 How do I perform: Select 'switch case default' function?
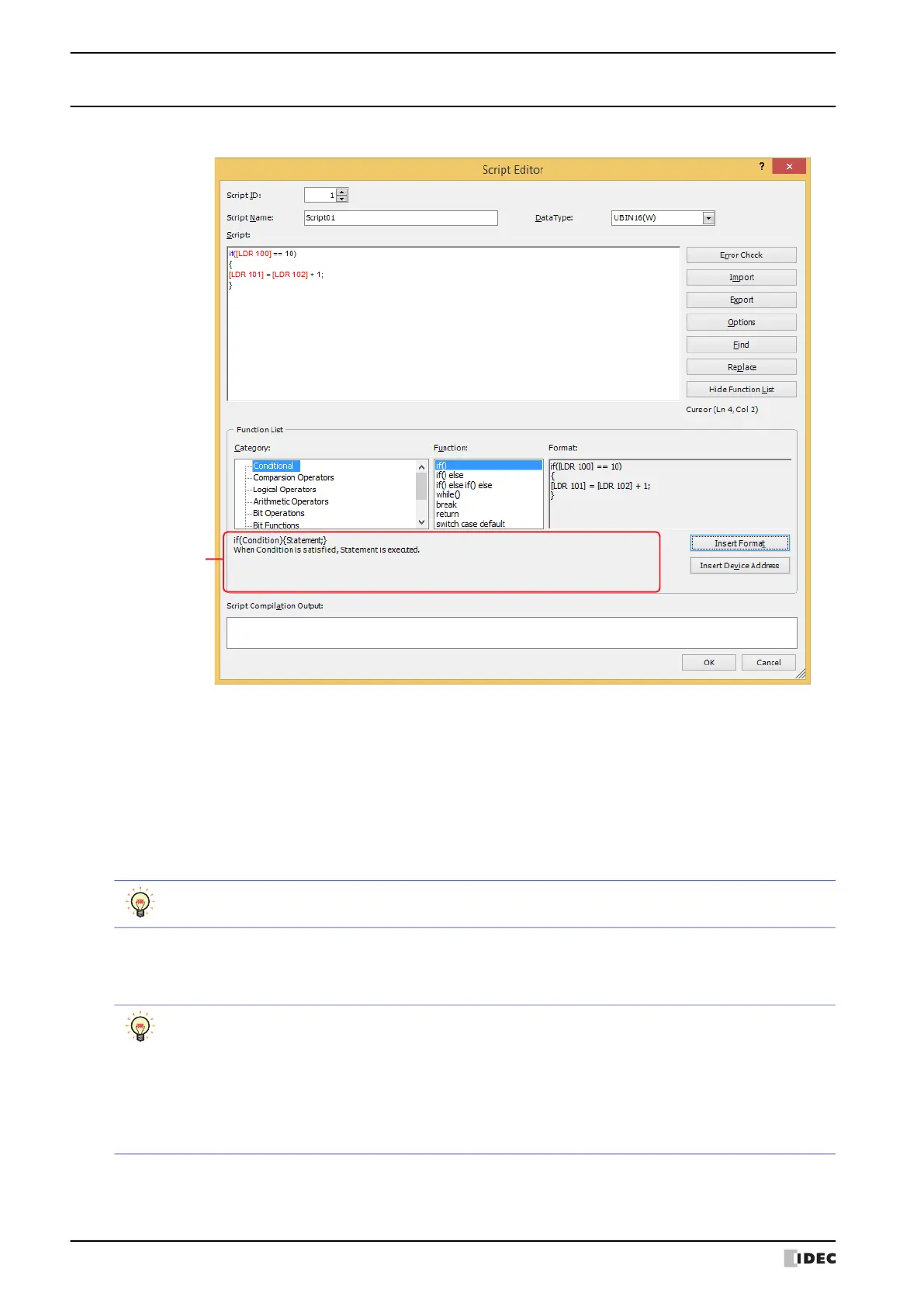coord(470,525)
